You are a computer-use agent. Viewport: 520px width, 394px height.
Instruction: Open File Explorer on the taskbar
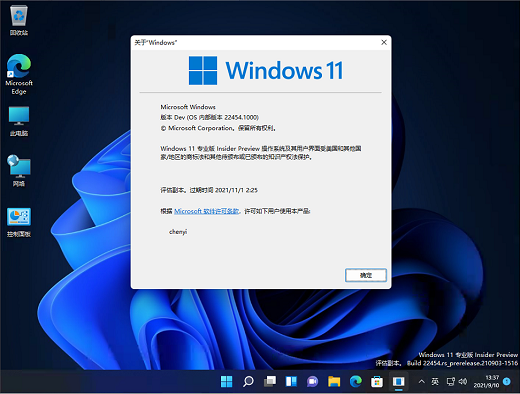pyautogui.click(x=334, y=381)
